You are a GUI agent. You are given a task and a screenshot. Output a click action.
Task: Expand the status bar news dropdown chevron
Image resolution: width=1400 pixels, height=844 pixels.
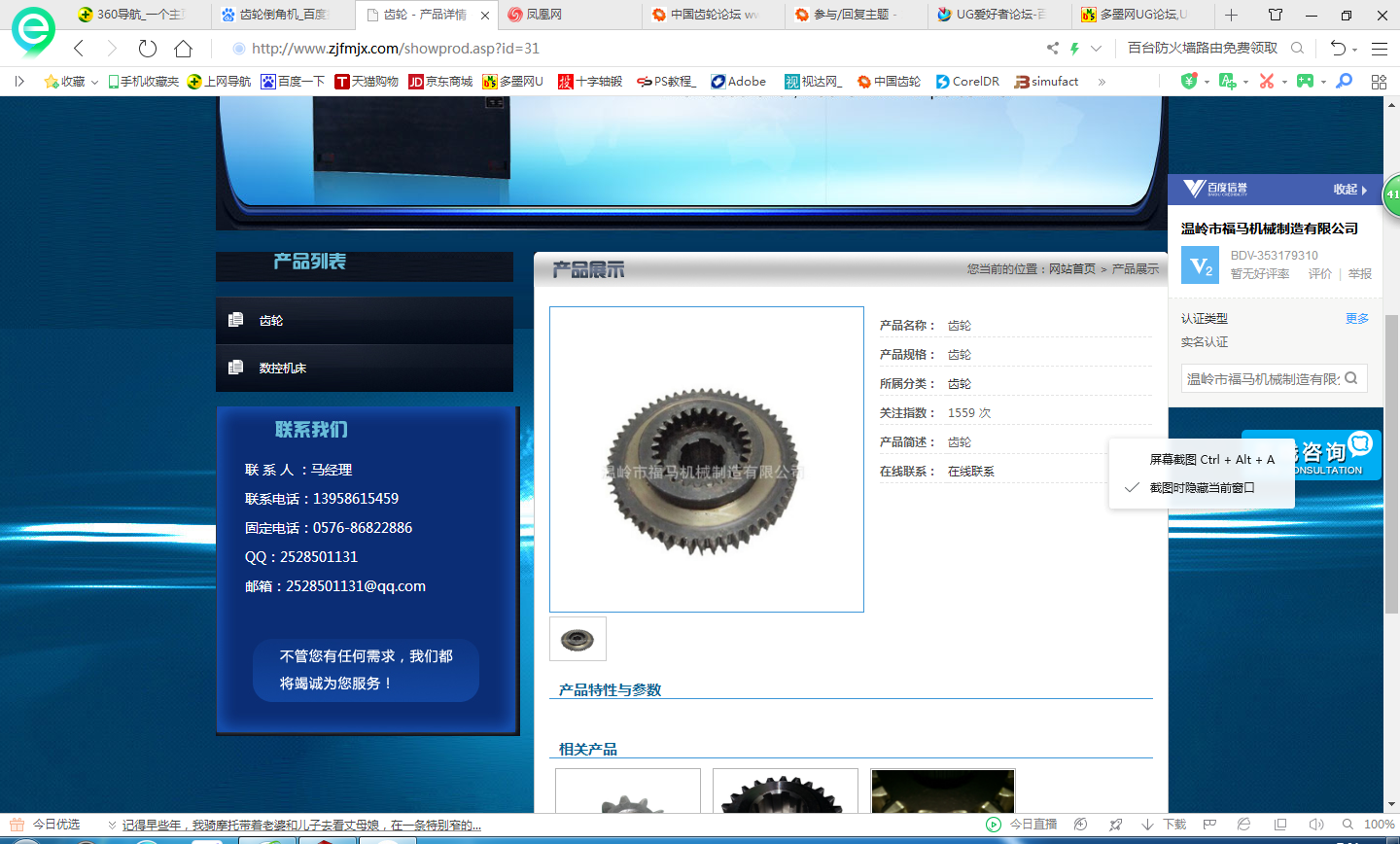point(112,825)
